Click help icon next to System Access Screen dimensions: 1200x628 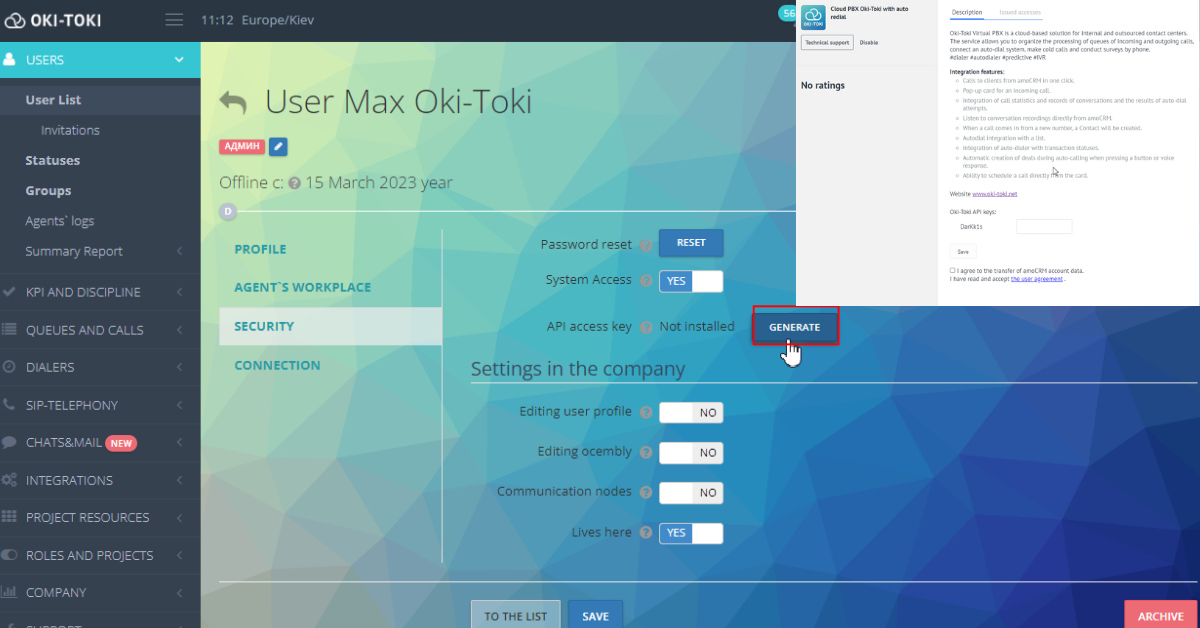click(645, 281)
